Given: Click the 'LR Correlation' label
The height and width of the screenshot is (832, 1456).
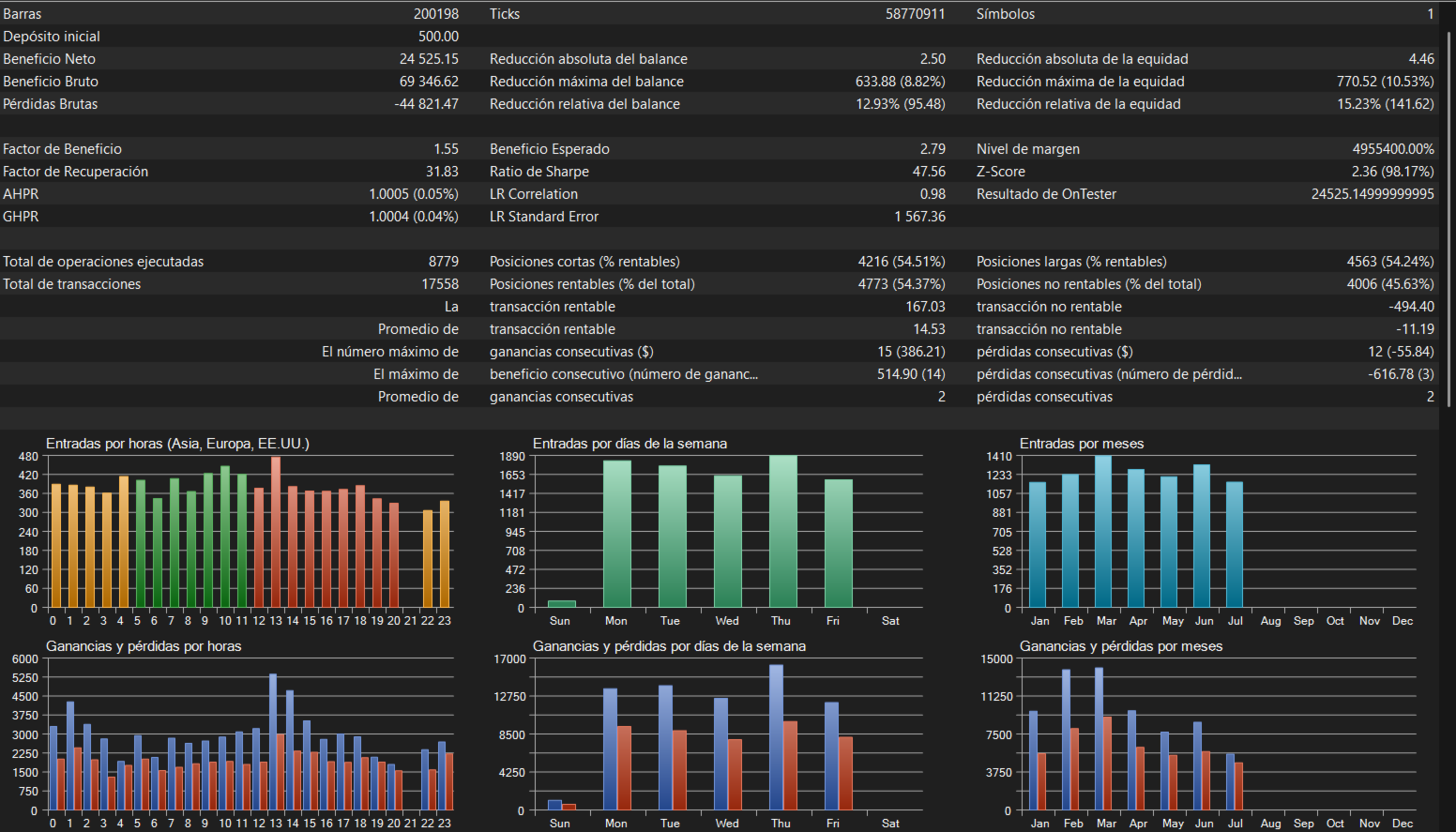Looking at the screenshot, I should [x=534, y=194].
